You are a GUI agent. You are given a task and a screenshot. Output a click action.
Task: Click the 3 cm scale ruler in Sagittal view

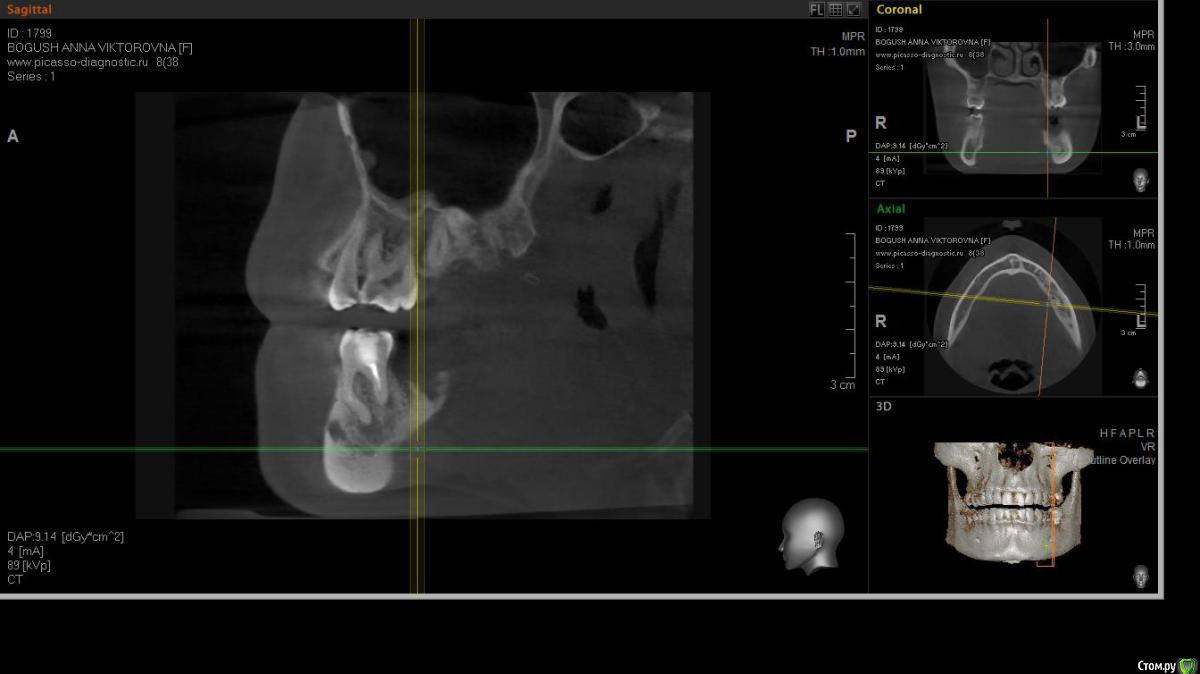850,310
